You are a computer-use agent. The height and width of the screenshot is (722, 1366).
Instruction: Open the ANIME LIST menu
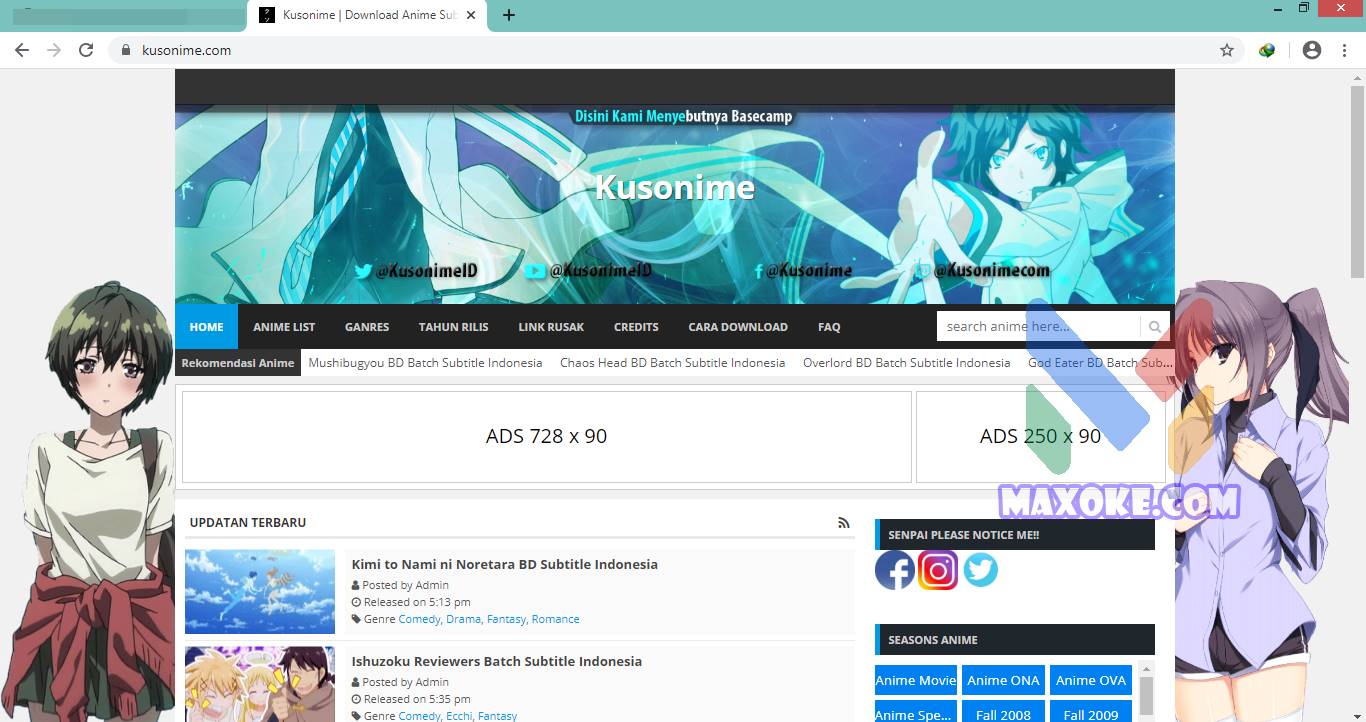(284, 327)
